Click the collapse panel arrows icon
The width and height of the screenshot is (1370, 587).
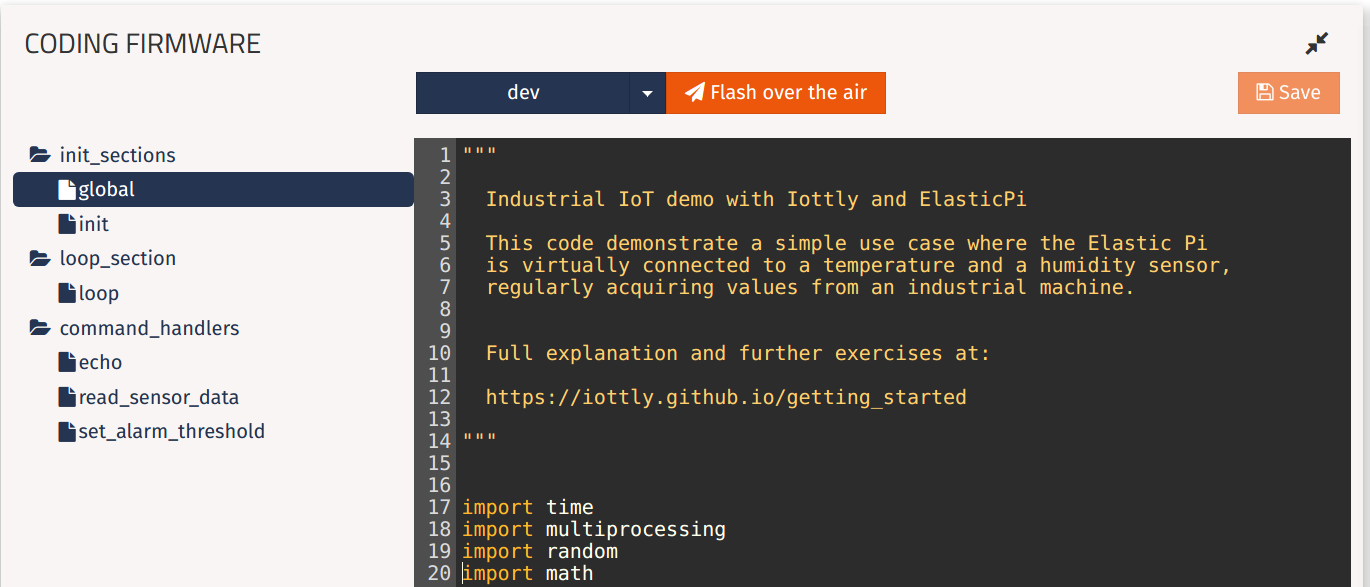tap(1317, 43)
